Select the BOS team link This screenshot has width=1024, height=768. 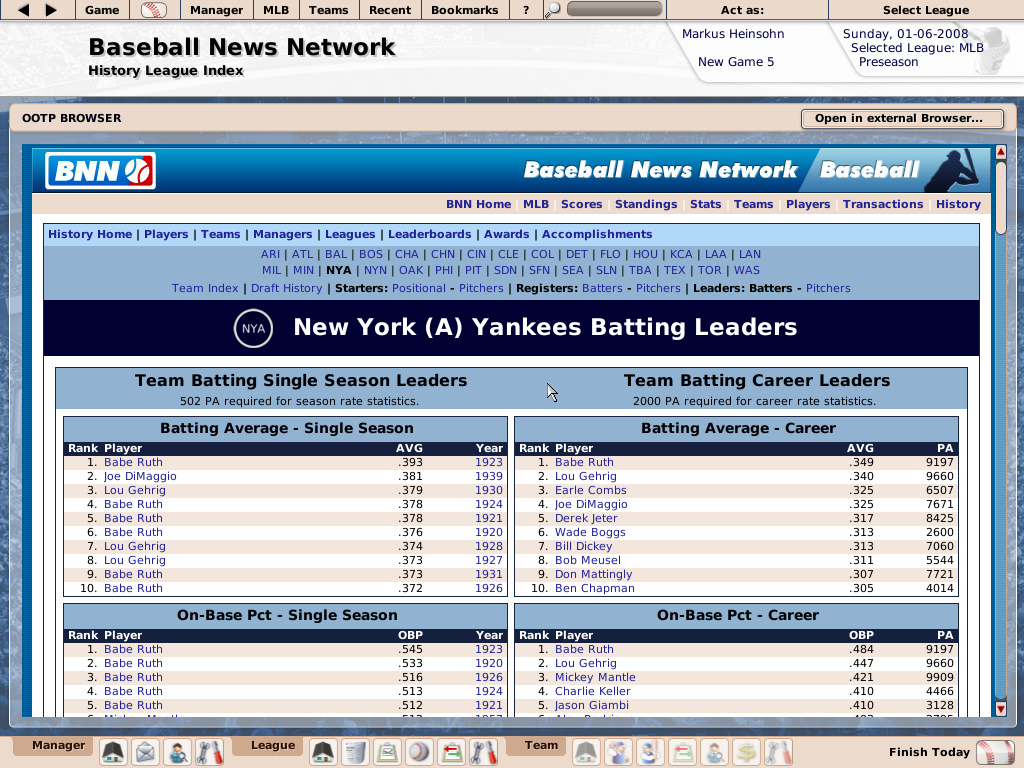(371, 255)
